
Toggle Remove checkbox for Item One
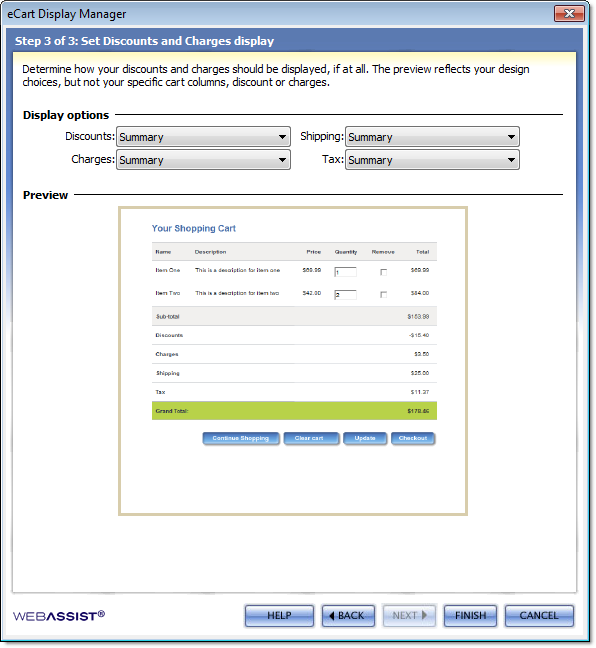coord(384,272)
